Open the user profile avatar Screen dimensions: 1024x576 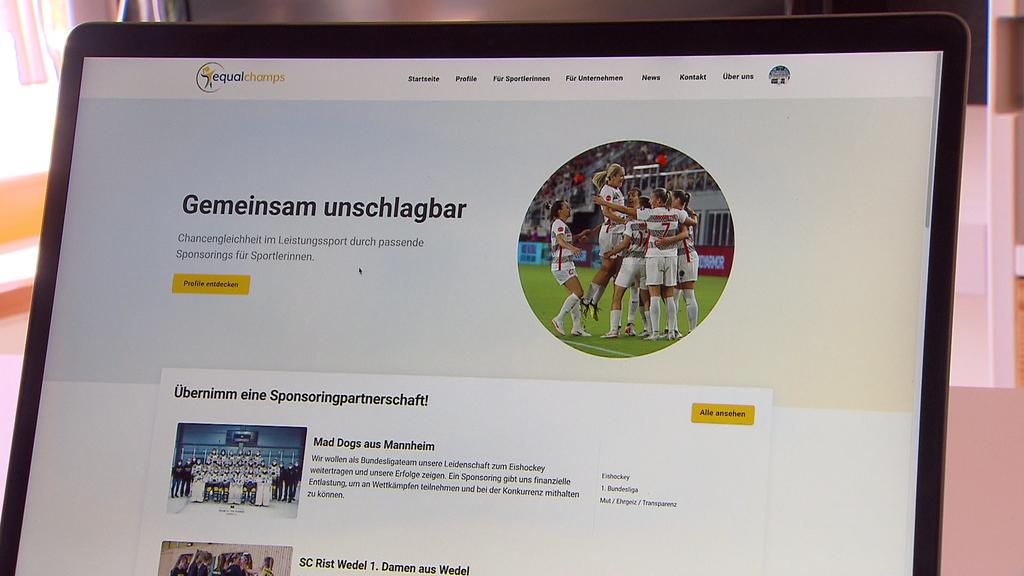coord(779,75)
